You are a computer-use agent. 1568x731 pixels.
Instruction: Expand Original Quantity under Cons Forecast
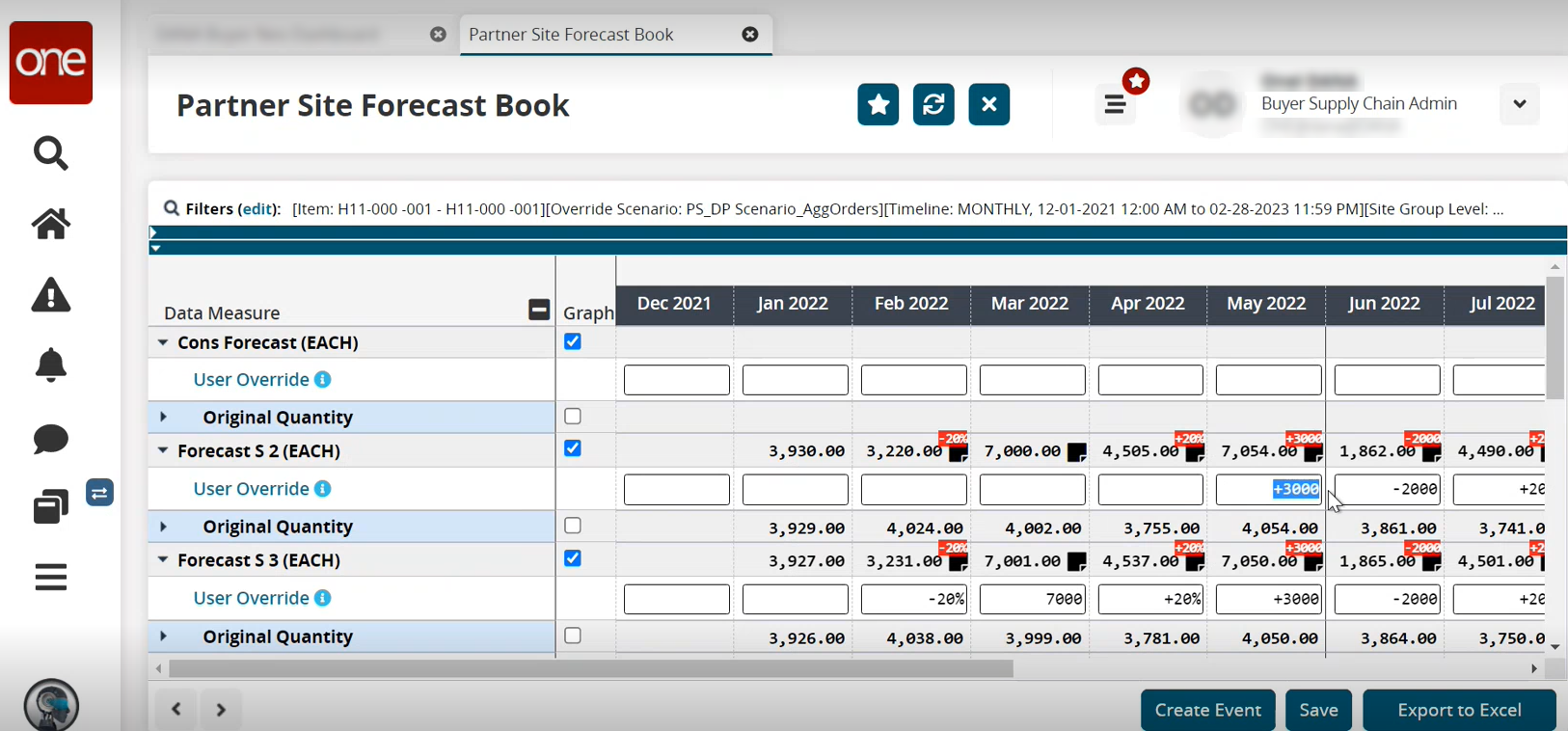(163, 417)
